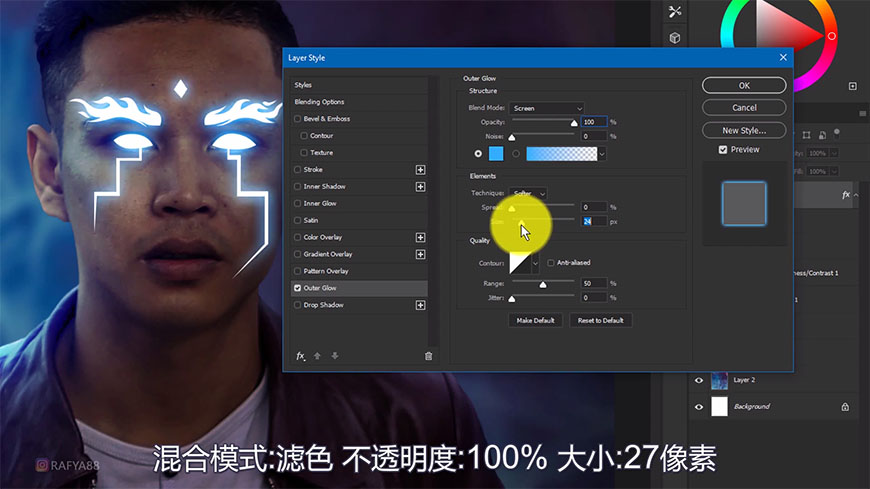870x489 pixels.
Task: Expand the gradient picker dropdown arrow
Action: (x=604, y=153)
